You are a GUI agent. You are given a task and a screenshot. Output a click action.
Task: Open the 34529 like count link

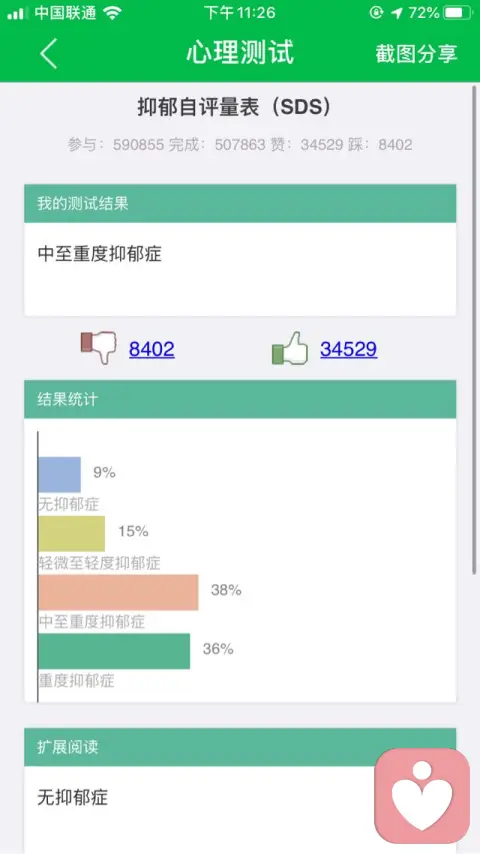[x=349, y=349]
